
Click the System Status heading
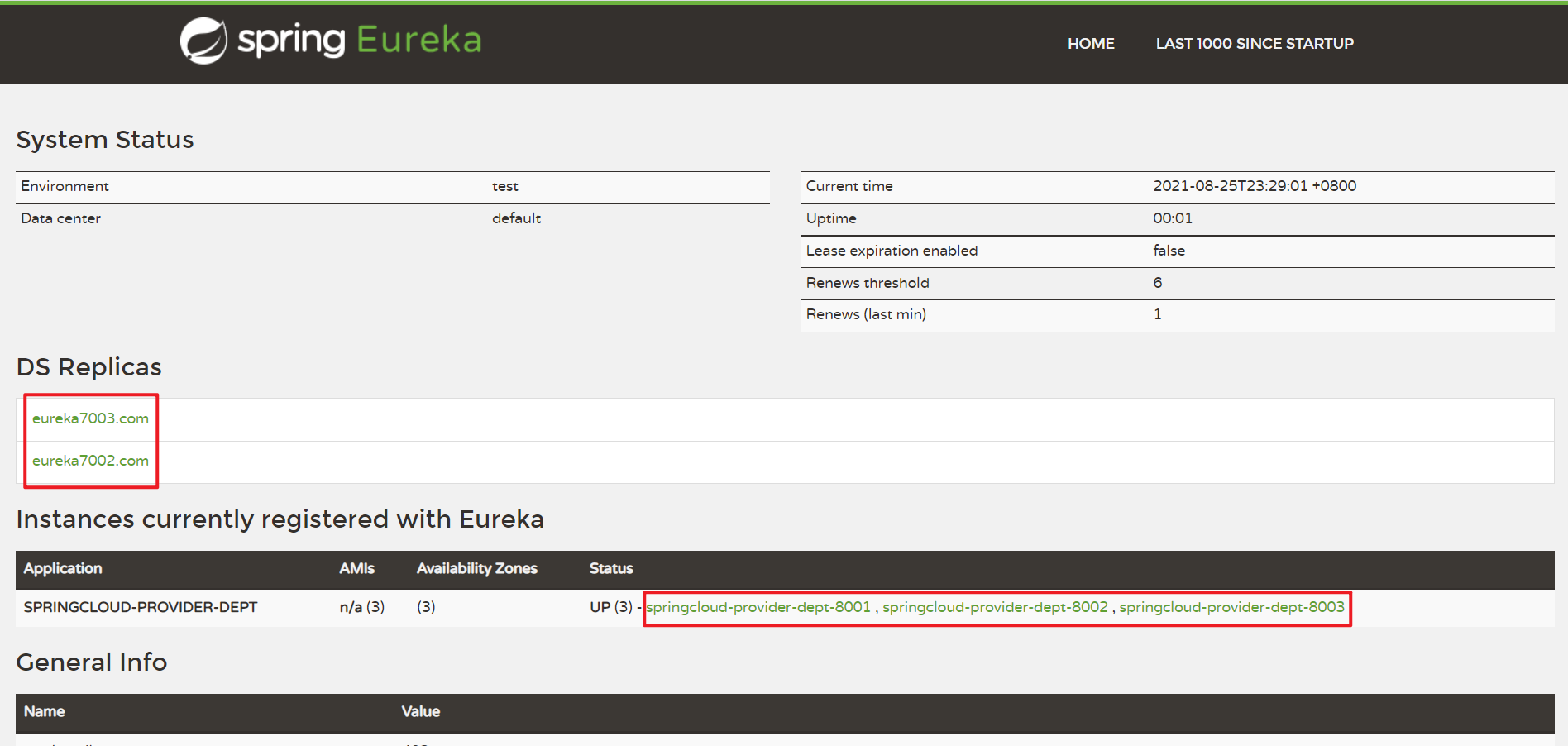105,140
